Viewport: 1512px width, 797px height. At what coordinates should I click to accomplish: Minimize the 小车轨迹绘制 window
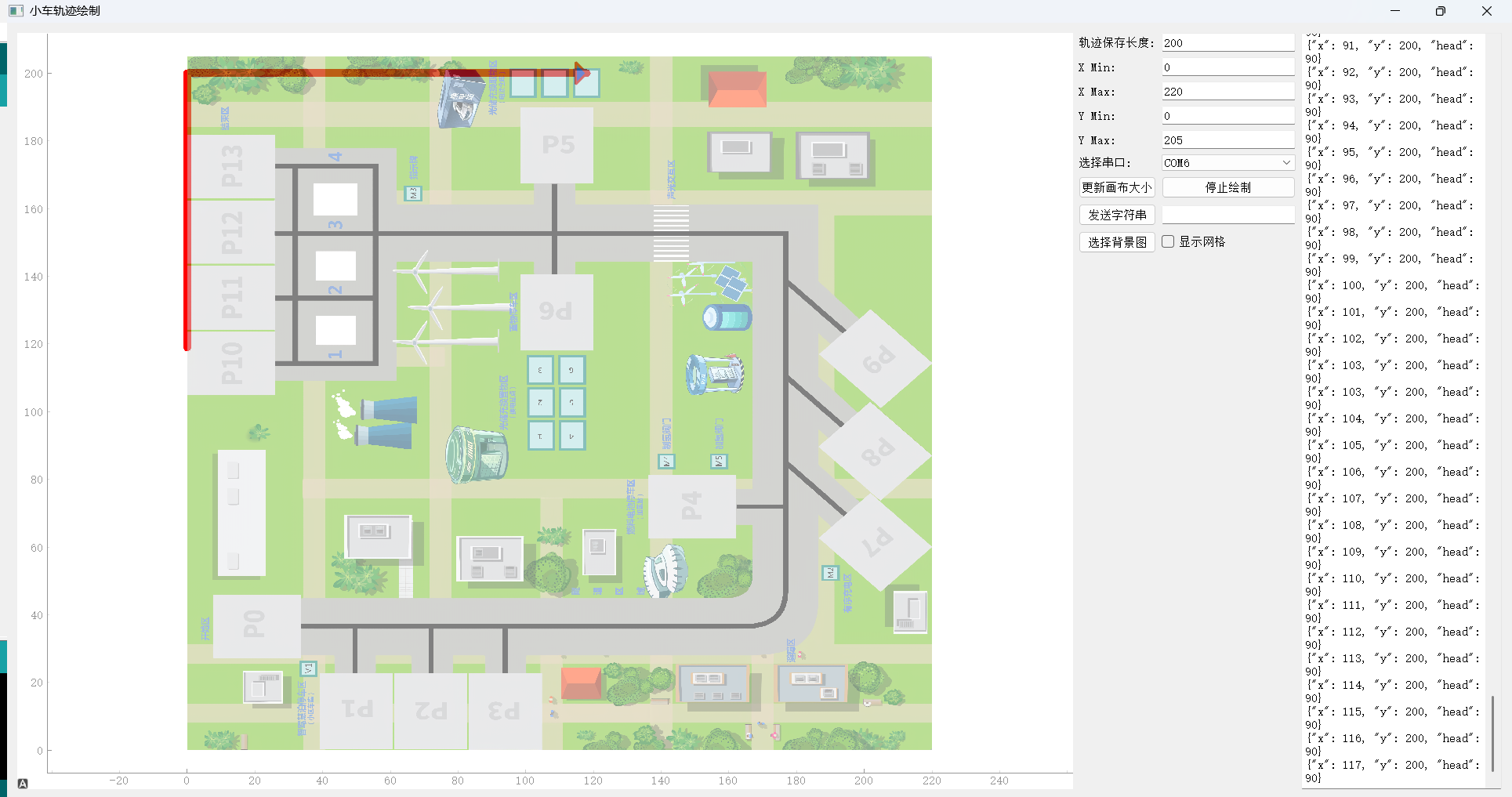pyautogui.click(x=1395, y=11)
